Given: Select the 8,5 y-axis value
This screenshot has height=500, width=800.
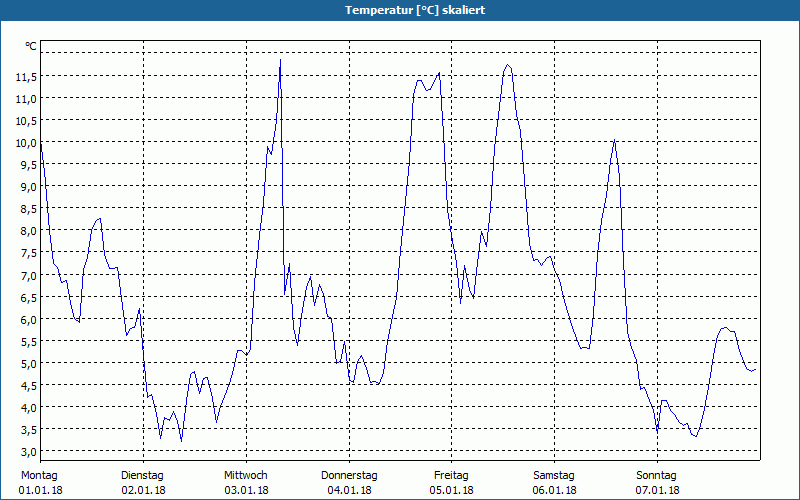Looking at the screenshot, I should (28, 209).
